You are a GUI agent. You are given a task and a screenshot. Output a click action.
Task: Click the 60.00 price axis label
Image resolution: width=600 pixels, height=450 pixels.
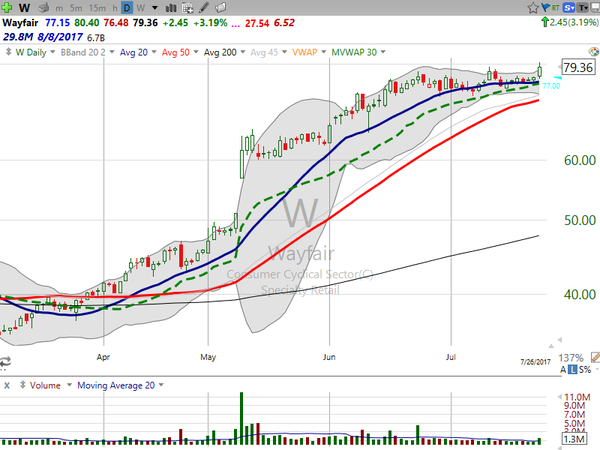(580, 160)
